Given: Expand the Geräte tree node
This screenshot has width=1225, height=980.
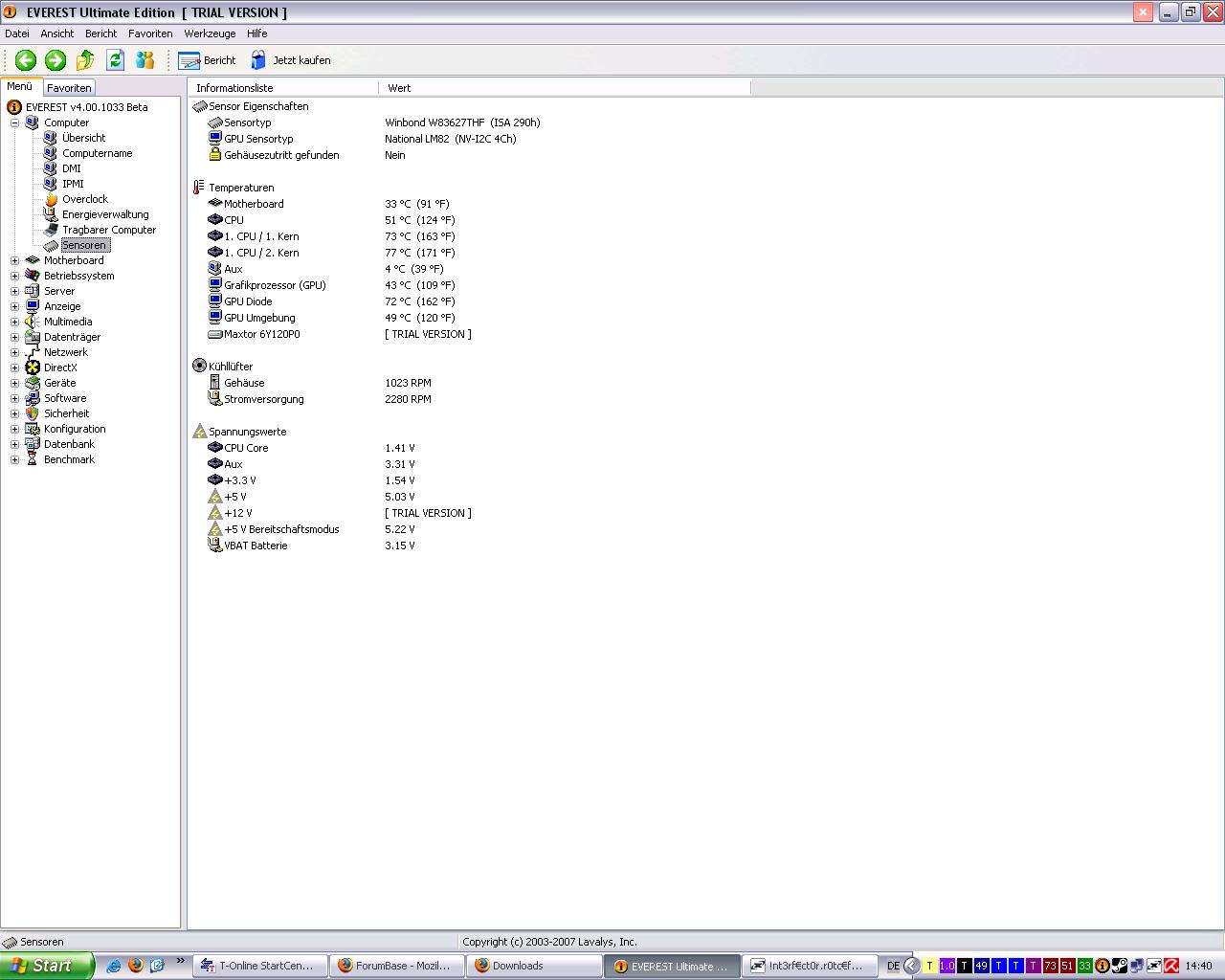Looking at the screenshot, I should click(14, 383).
